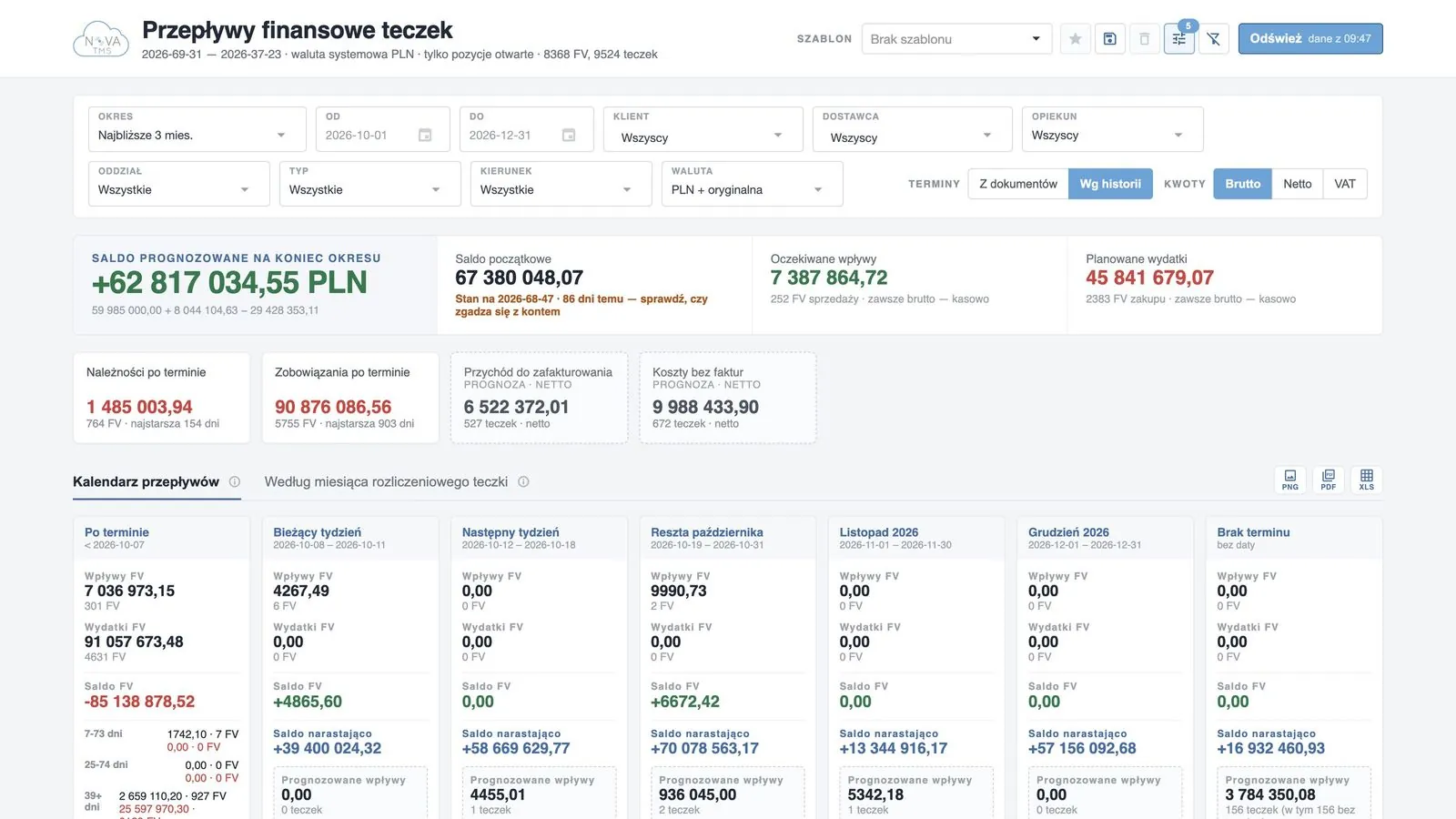This screenshot has width=1456, height=819.
Task: Open the Klient dropdown
Action: pos(703,129)
